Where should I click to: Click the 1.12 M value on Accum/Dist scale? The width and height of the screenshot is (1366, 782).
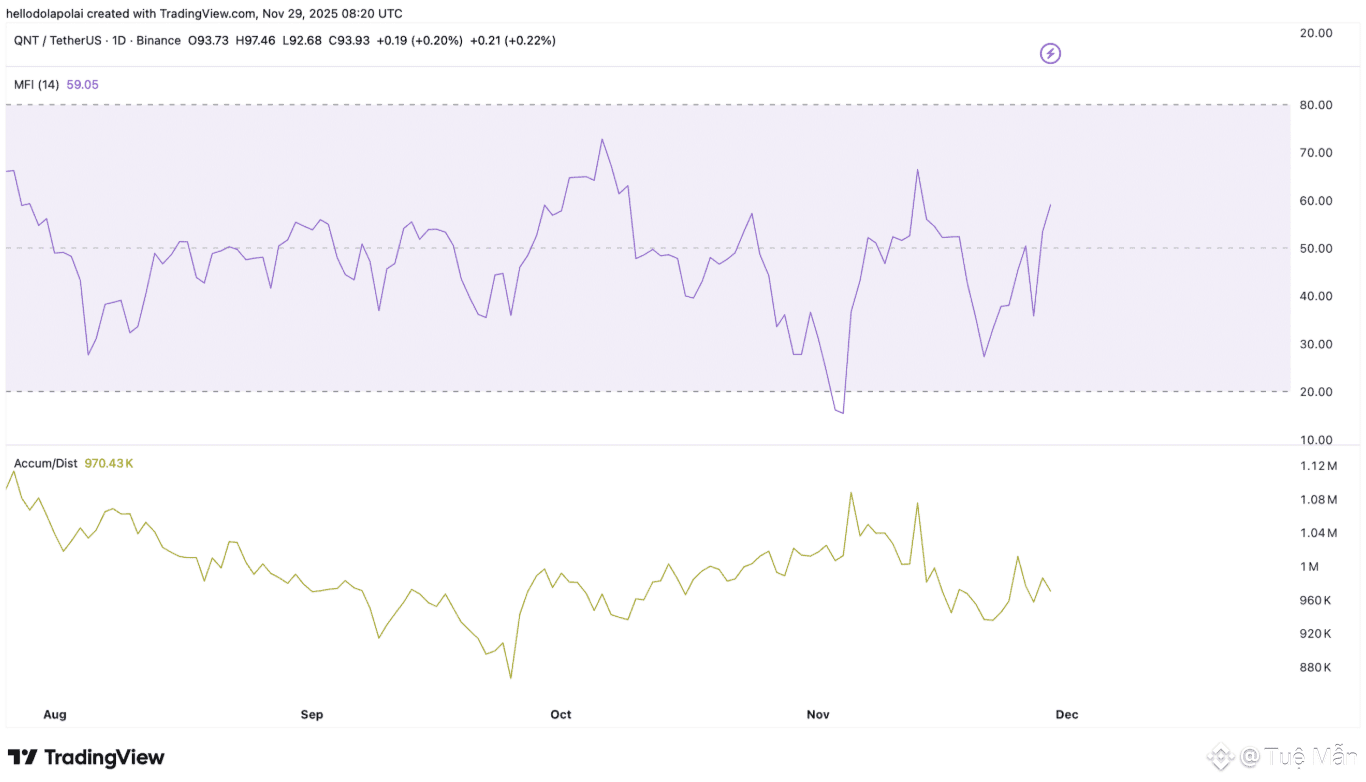[x=1318, y=466]
